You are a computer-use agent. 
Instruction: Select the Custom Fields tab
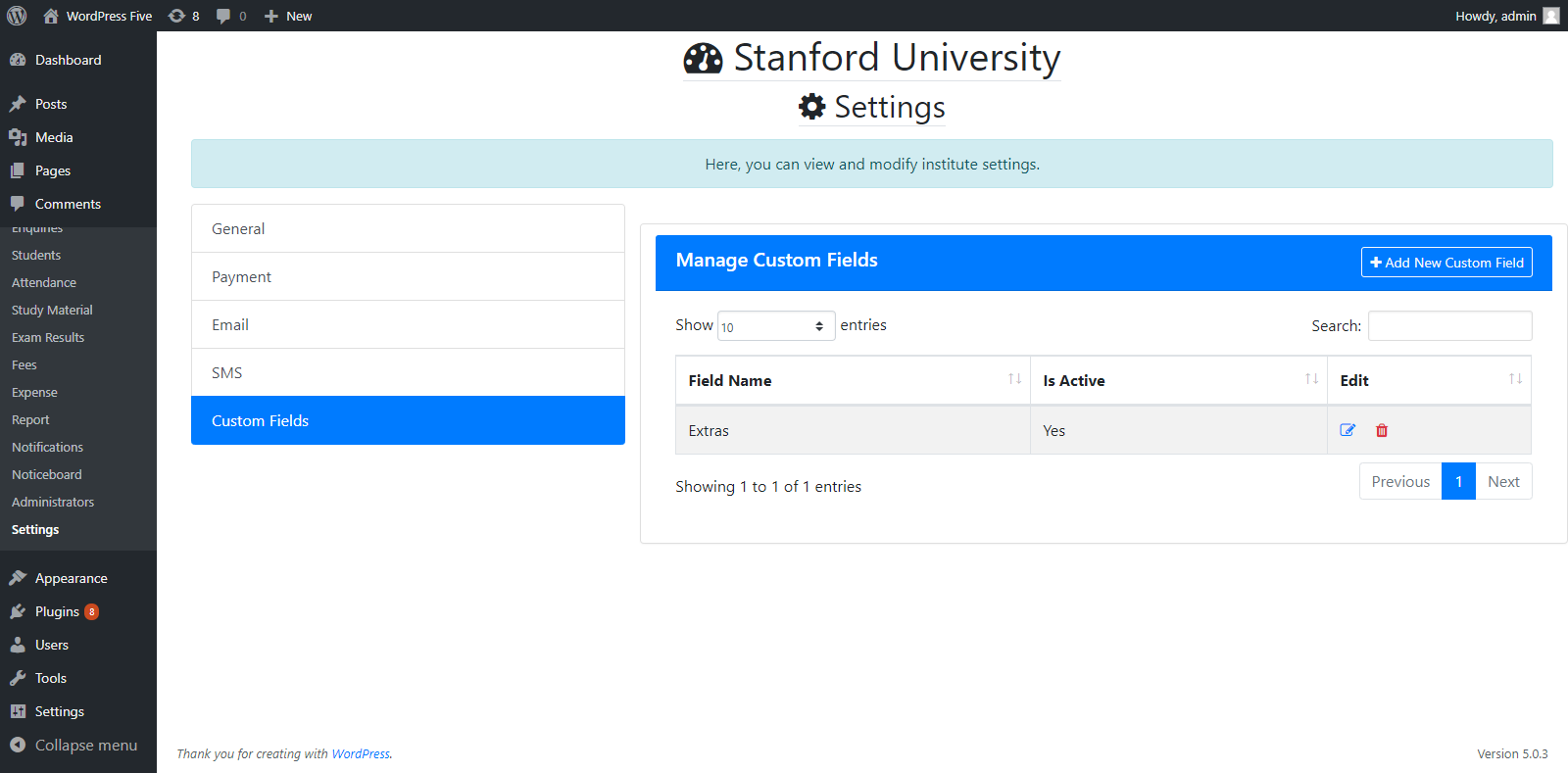click(408, 420)
